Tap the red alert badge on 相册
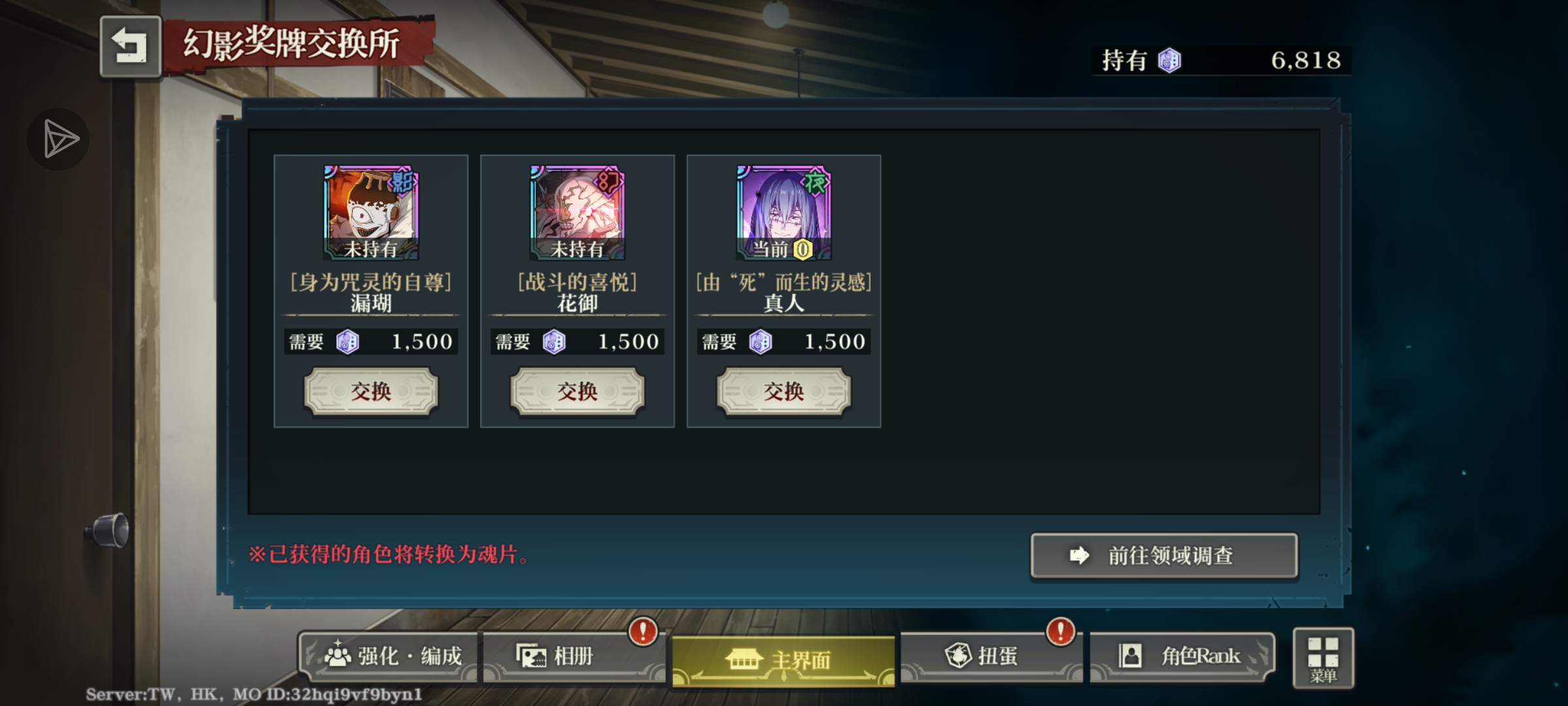The width and height of the screenshot is (1568, 706). pyautogui.click(x=643, y=631)
